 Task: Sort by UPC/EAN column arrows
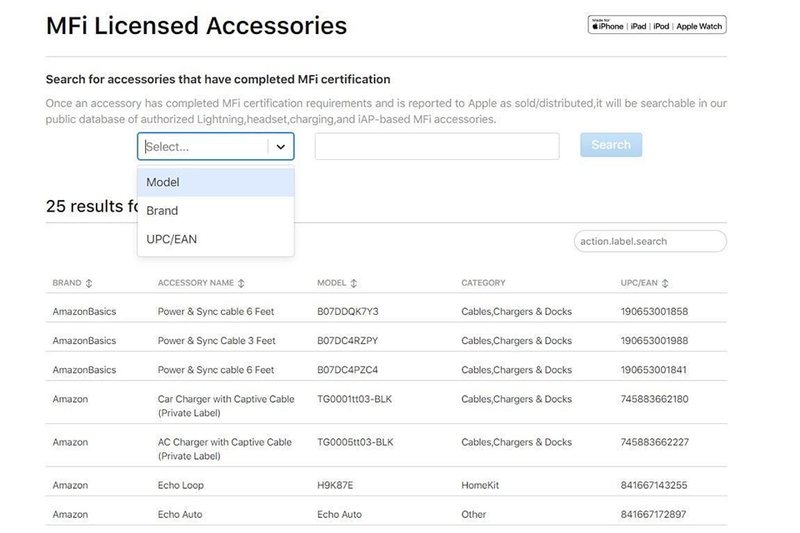[666, 283]
